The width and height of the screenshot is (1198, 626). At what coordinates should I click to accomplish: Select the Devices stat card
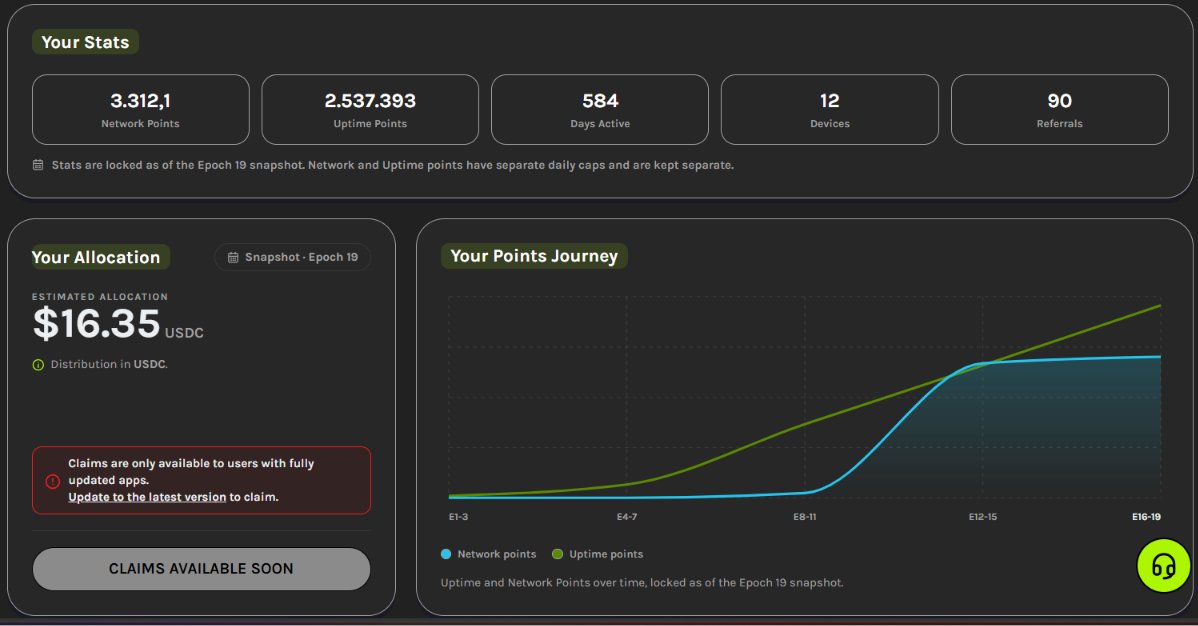(x=830, y=109)
